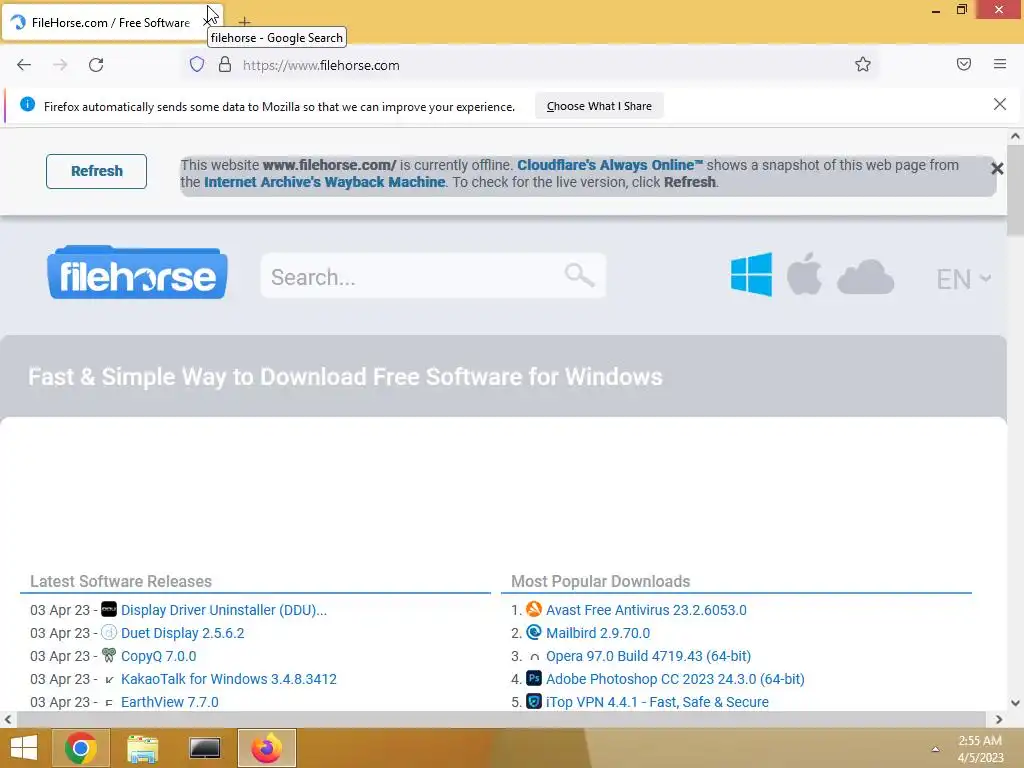
Task: Click the vertical scrollbar down arrow
Action: tap(1015, 703)
